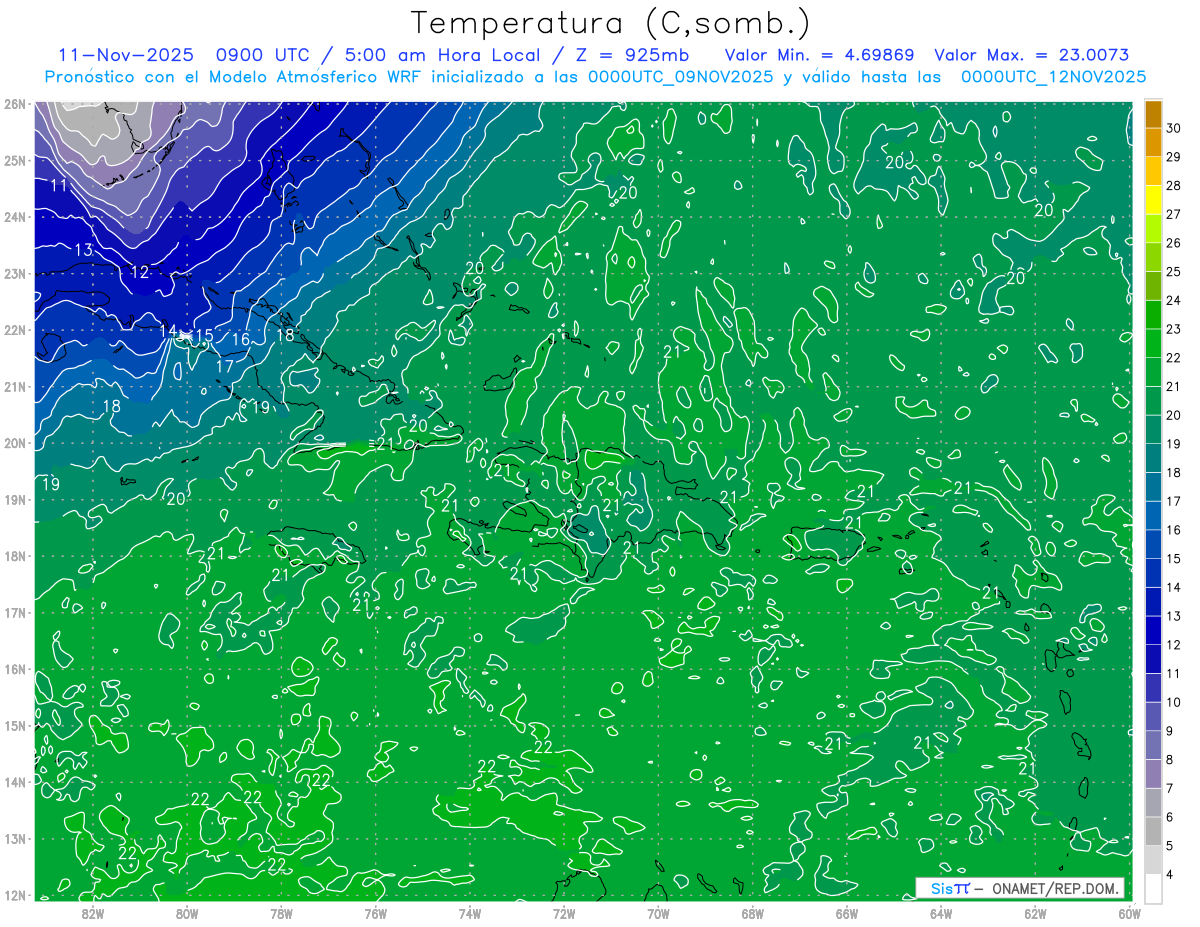Viewport: 1200px width, 927px height.
Task: Click longitude axis label "66W"
Action: [x=846, y=913]
